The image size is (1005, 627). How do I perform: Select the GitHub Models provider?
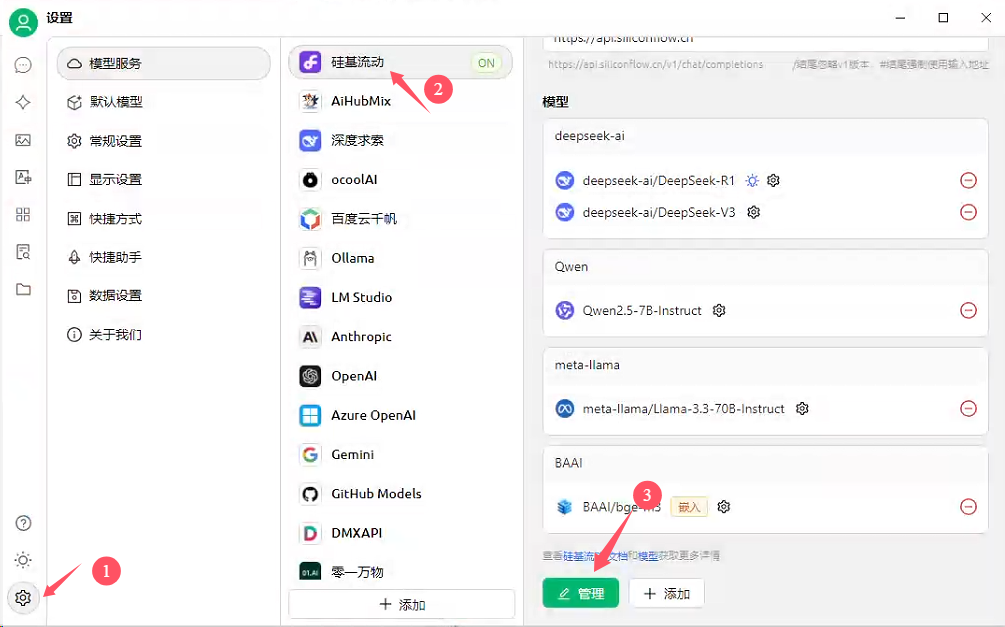[401, 494]
